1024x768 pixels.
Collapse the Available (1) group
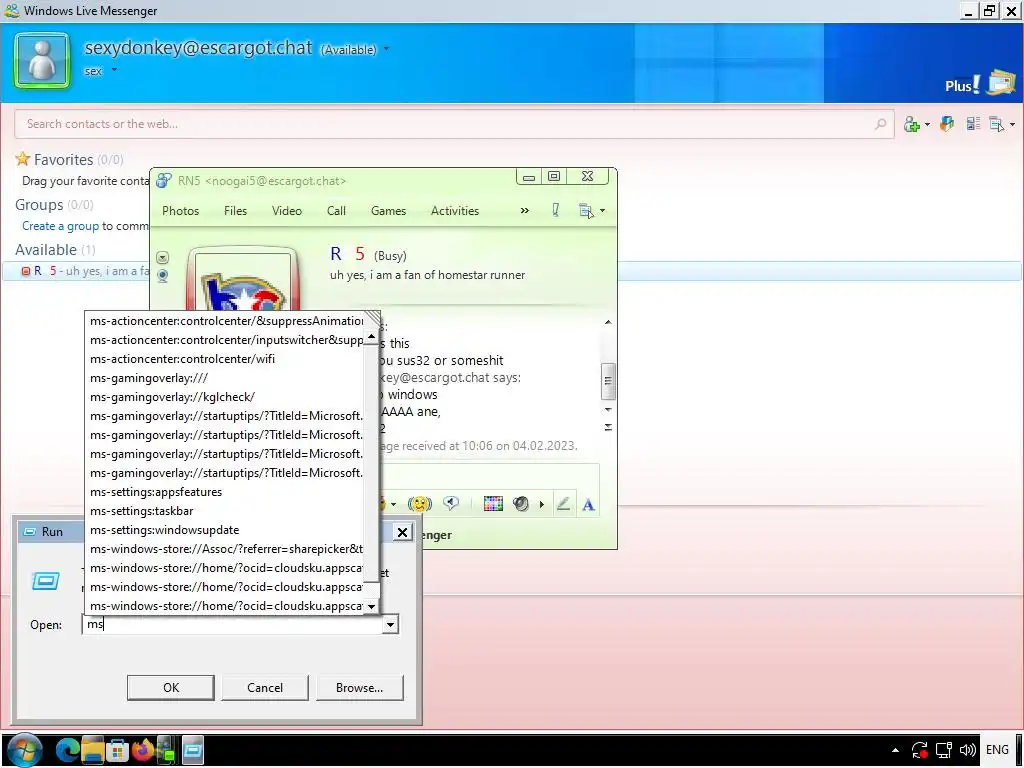55,249
